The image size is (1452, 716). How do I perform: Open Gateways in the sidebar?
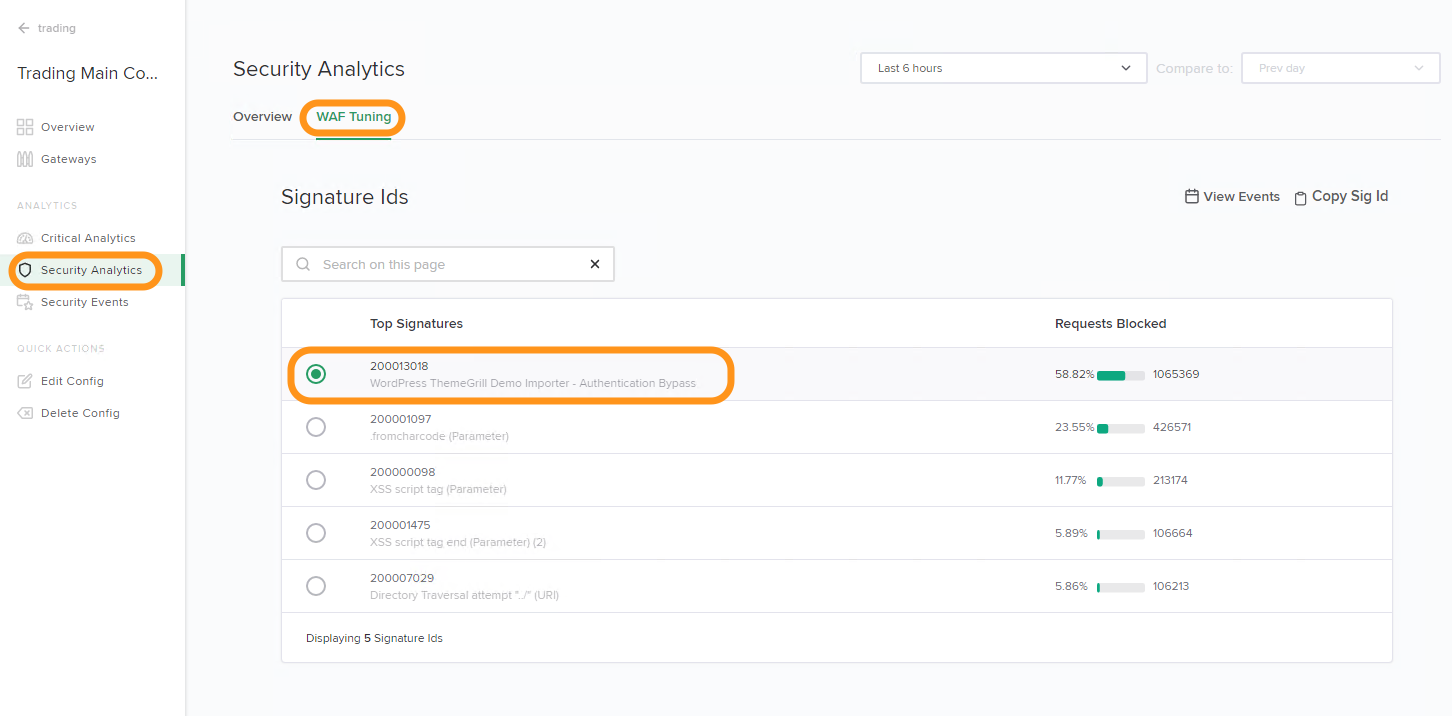click(69, 159)
